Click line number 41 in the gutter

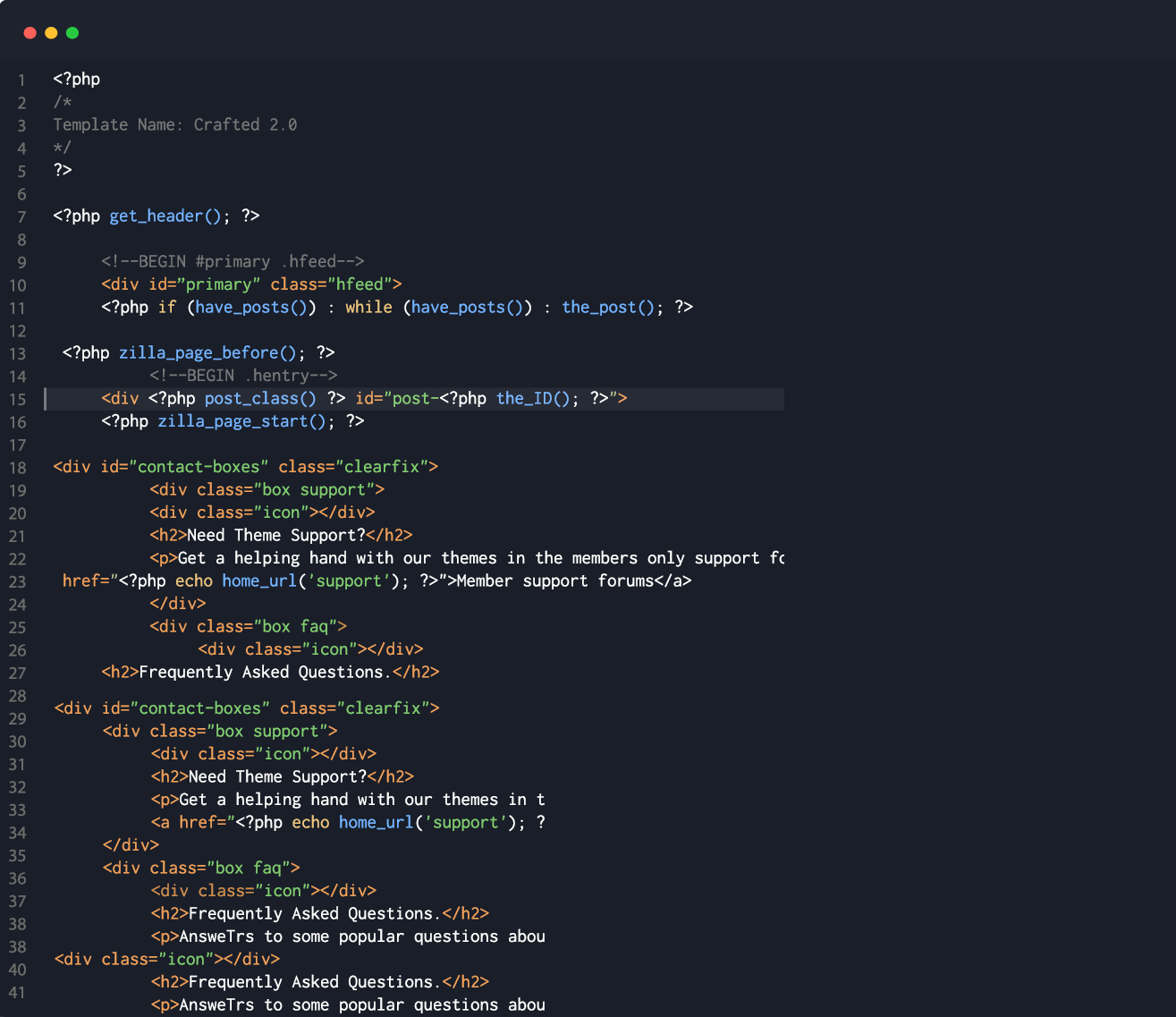tap(18, 993)
